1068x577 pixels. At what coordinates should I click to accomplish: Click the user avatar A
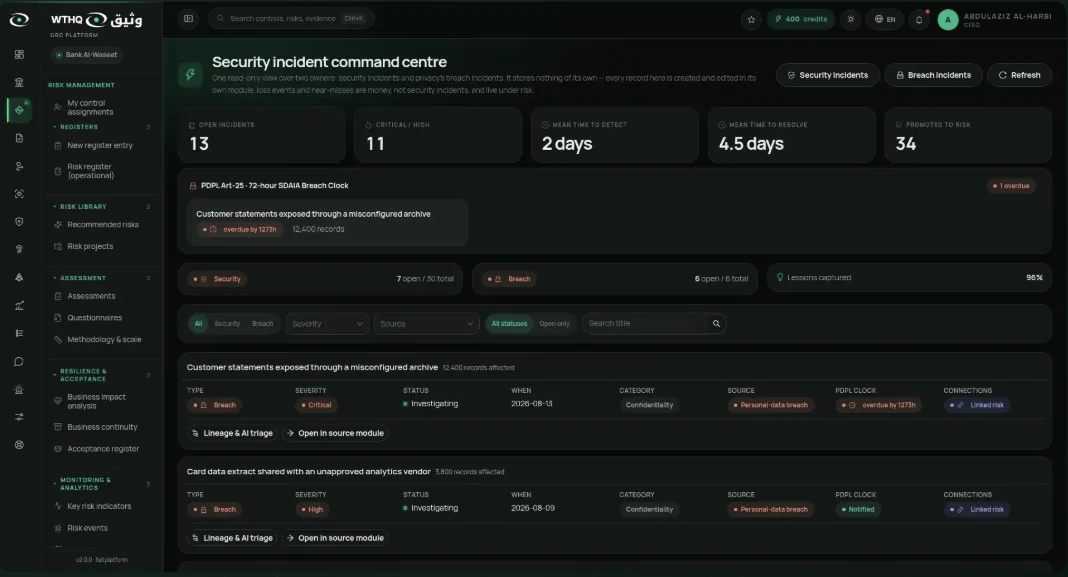click(x=947, y=20)
